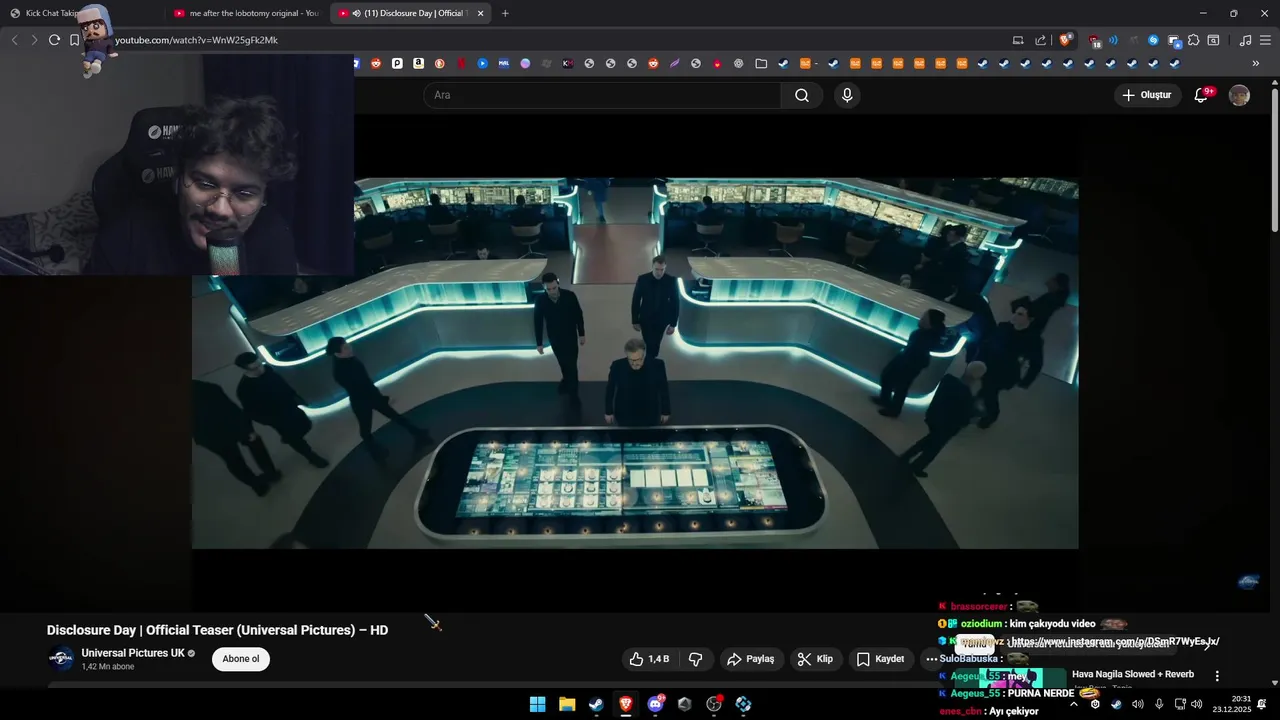Switch to the 'me after the lobotomy original' tab

[247, 13]
